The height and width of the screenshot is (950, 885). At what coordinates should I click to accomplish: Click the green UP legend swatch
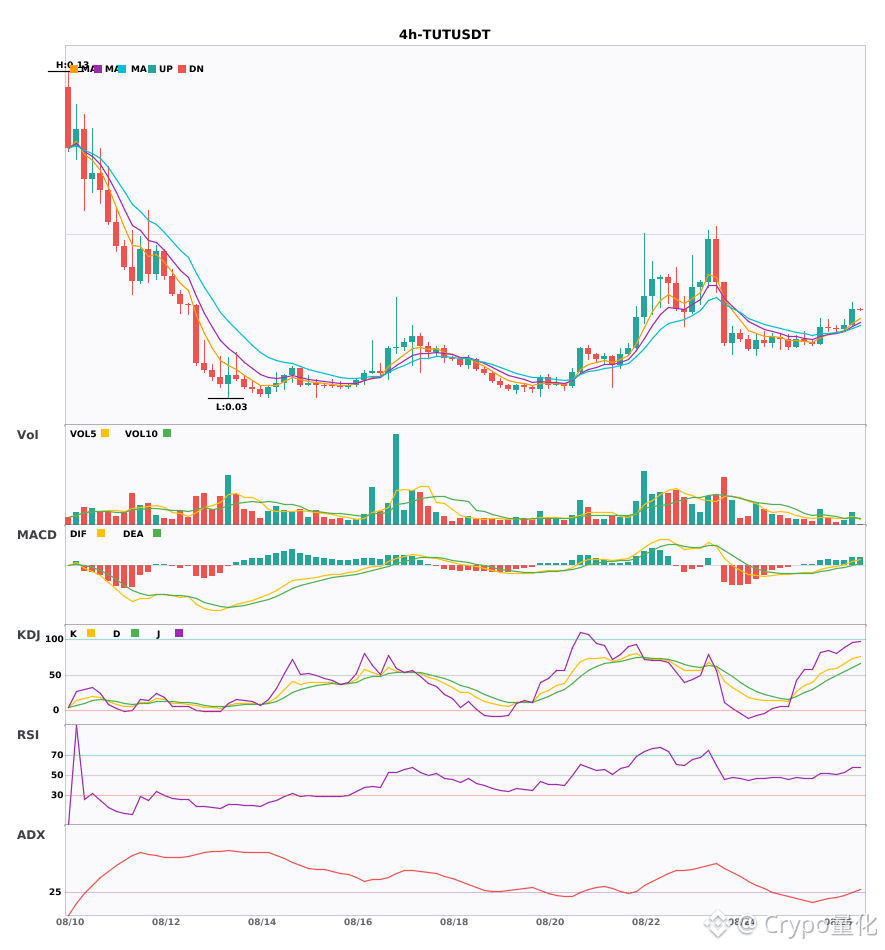click(x=152, y=69)
